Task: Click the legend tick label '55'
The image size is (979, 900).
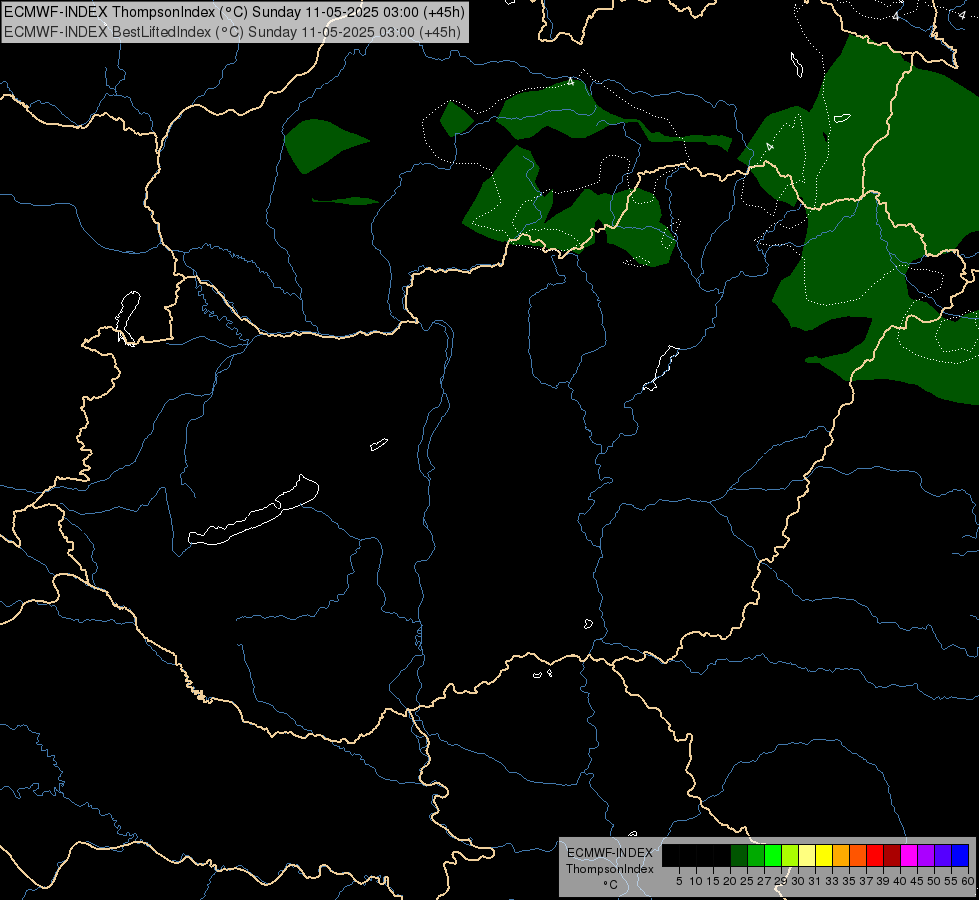Action: pyautogui.click(x=952, y=881)
